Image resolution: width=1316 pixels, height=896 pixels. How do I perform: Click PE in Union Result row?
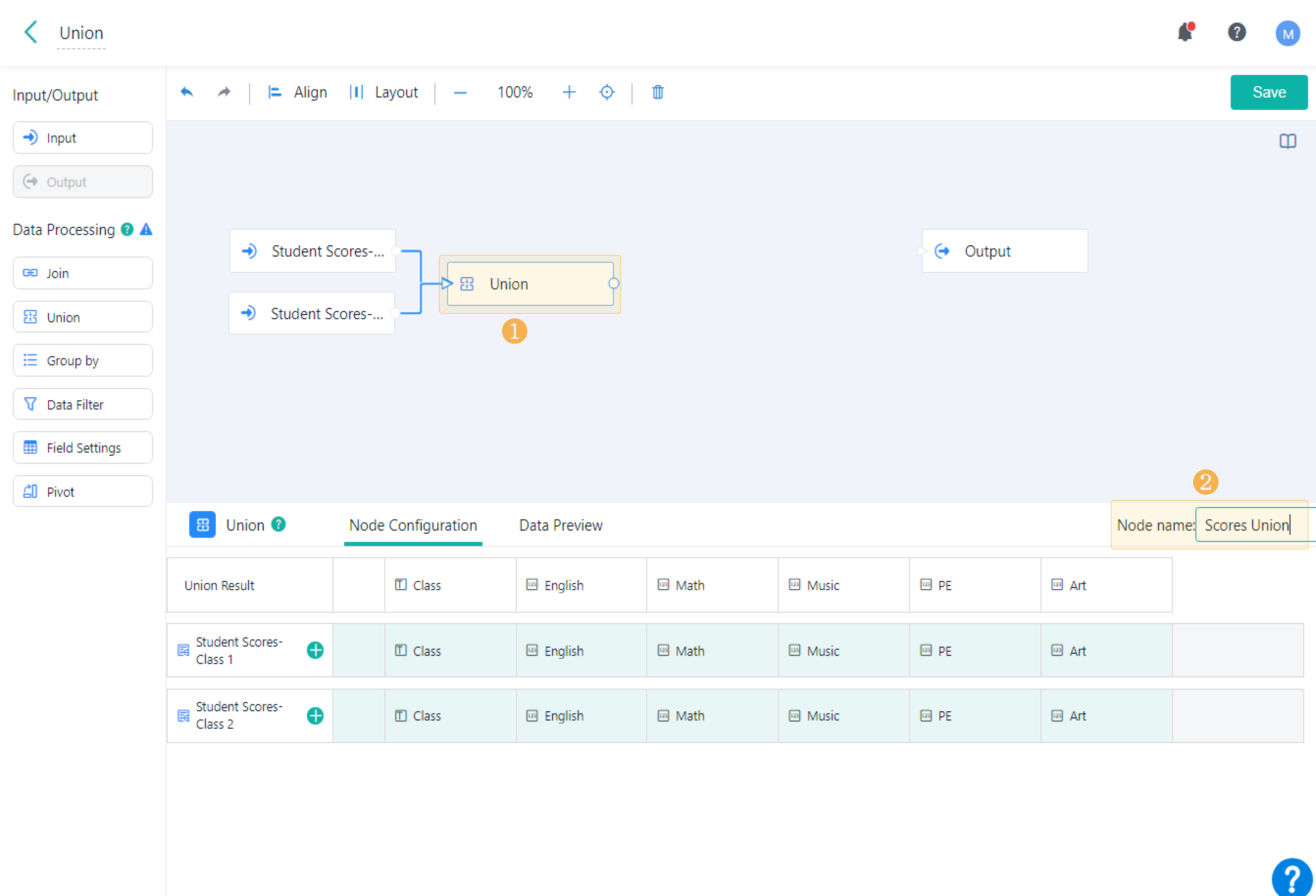(975, 585)
